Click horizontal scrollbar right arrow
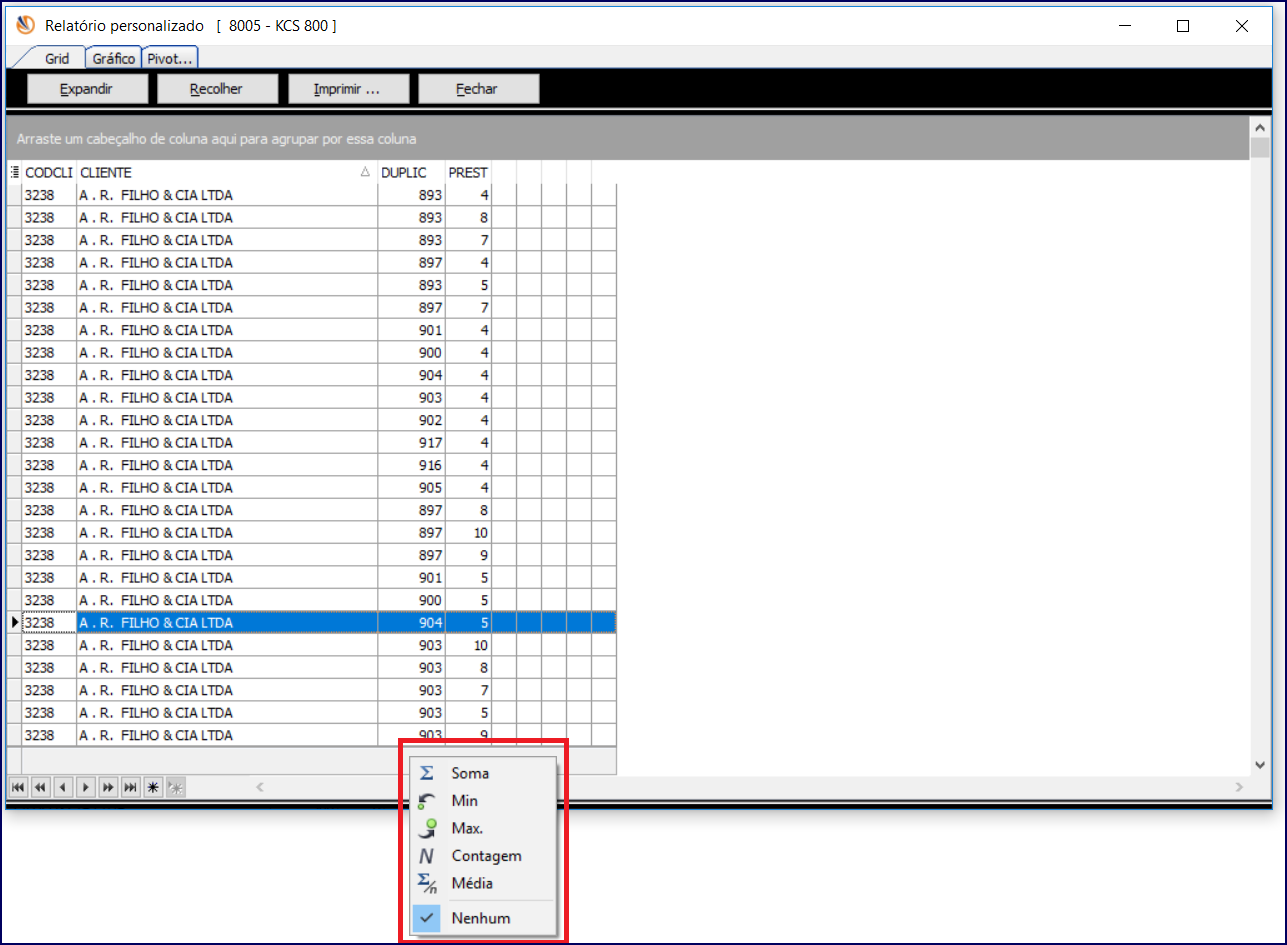Image resolution: width=1287 pixels, height=945 pixels. click(x=1240, y=788)
